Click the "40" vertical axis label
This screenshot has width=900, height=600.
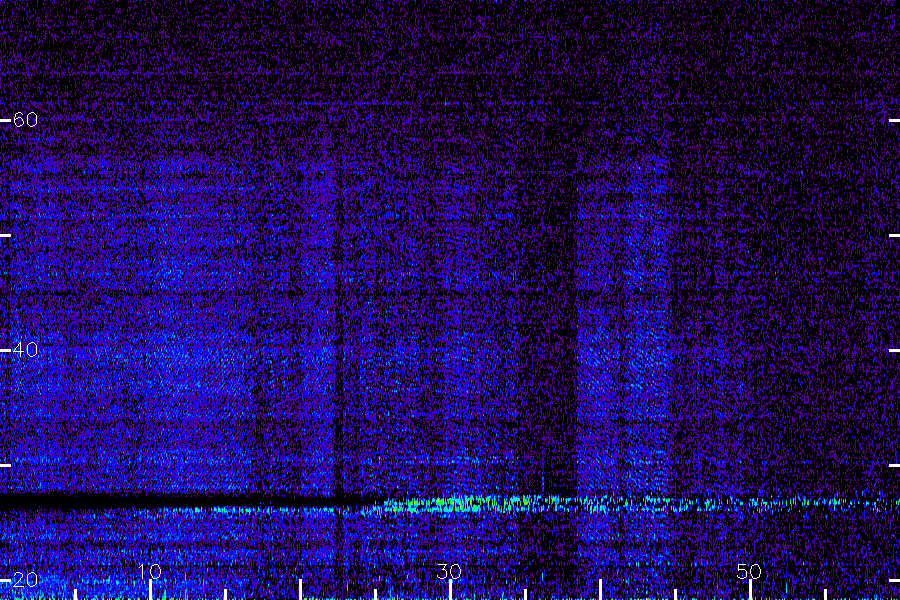pos(25,350)
